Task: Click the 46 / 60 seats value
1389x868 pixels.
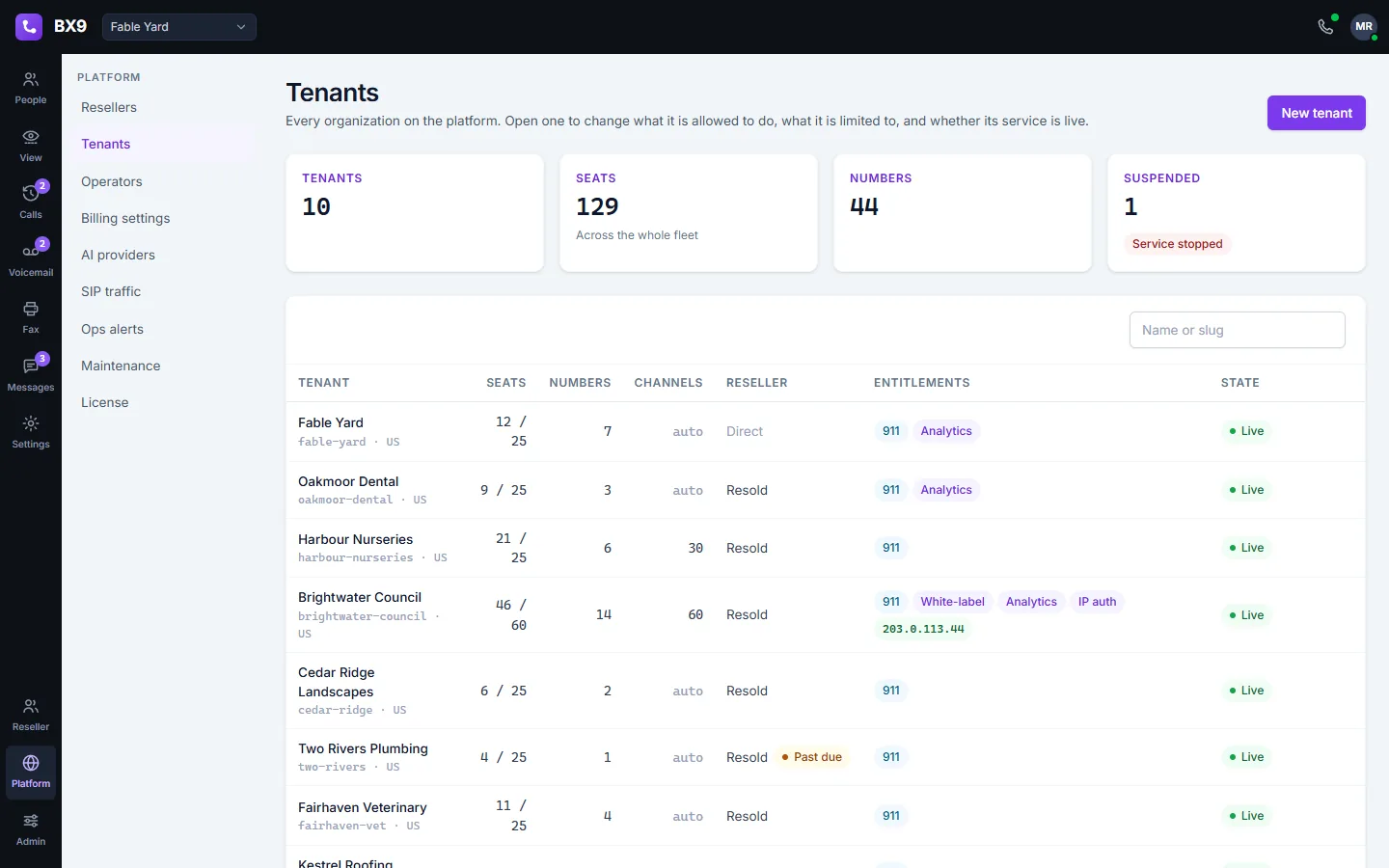Action: point(511,614)
